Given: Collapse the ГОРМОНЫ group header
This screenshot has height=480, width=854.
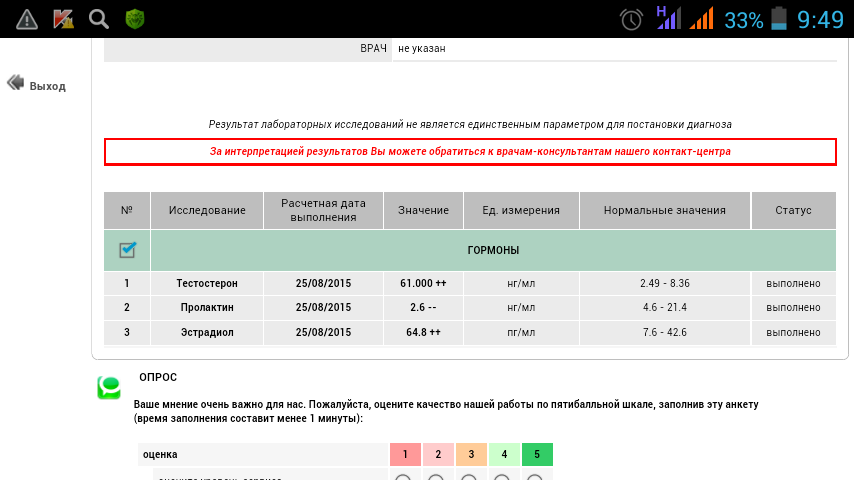Looking at the screenshot, I should tap(493, 250).
